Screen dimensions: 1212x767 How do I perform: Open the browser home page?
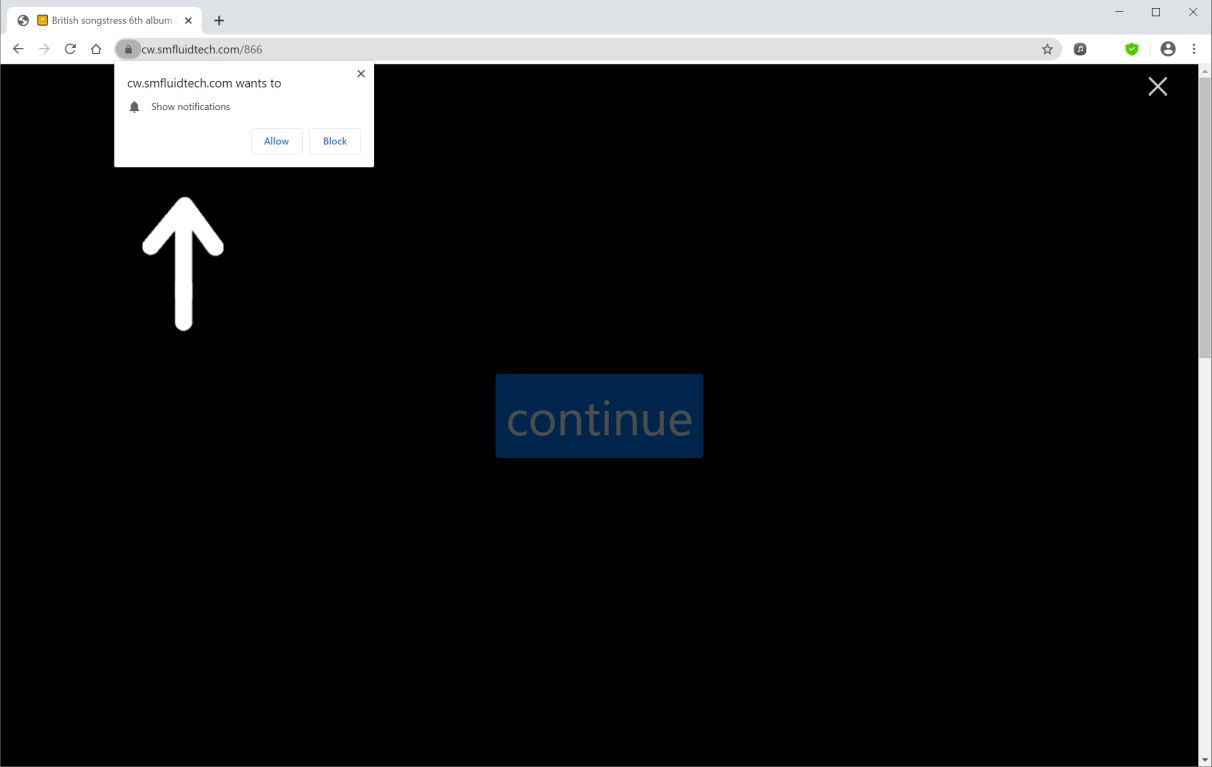pyautogui.click(x=96, y=49)
